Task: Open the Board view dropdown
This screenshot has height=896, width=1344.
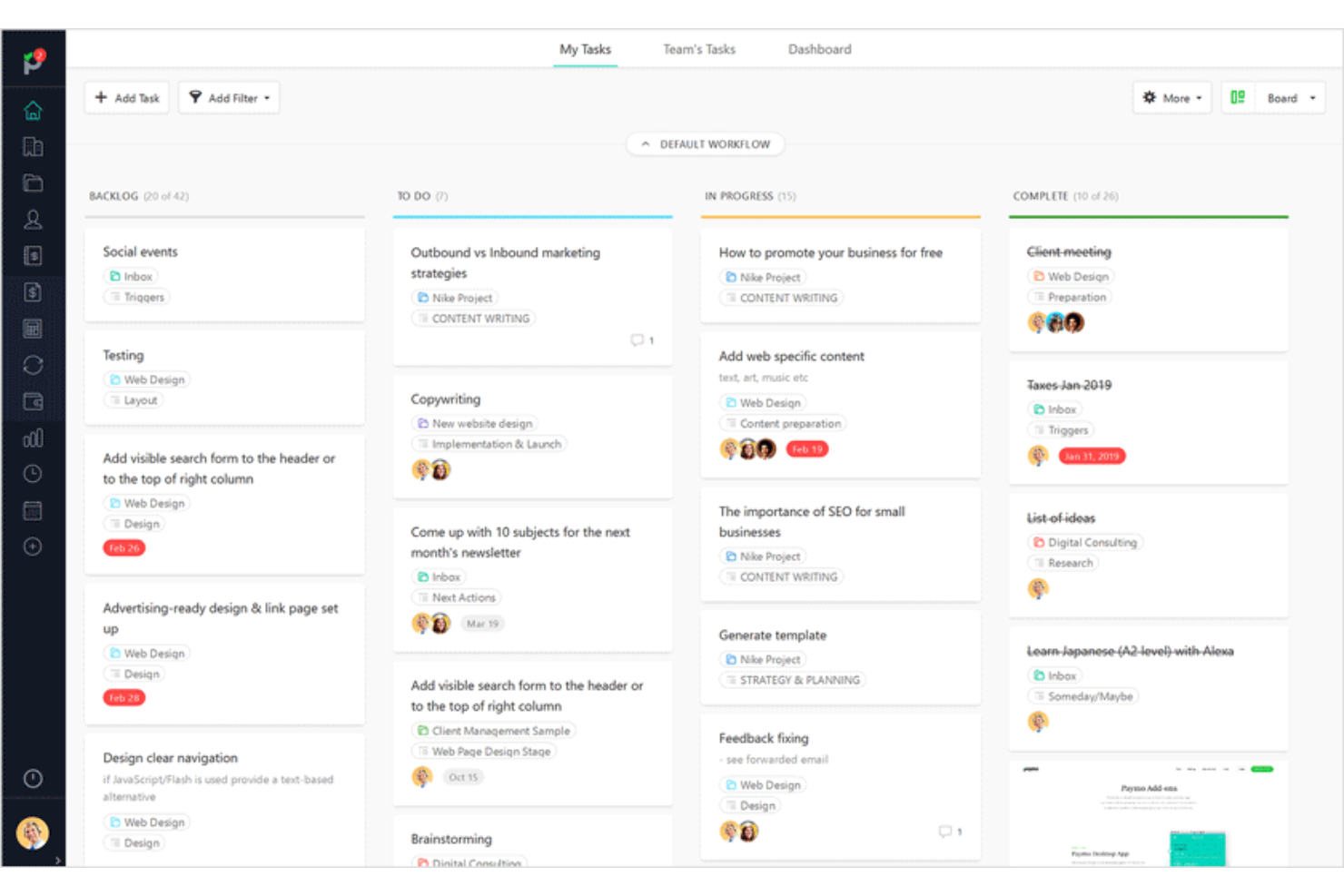Action: point(1290,97)
